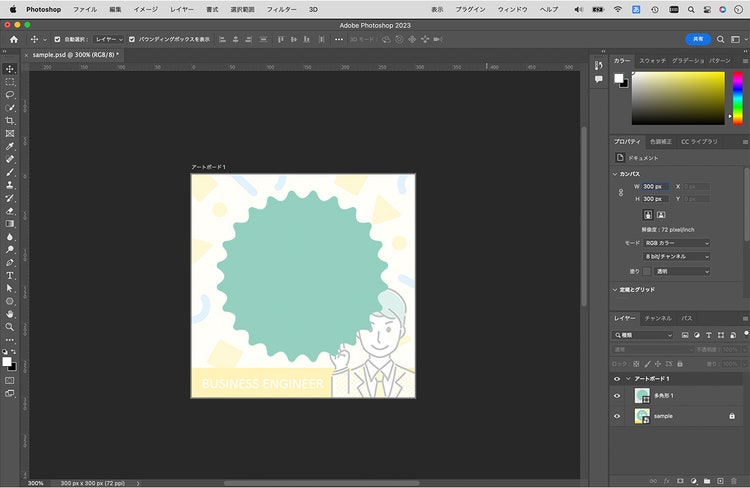Select the Horizontal Type tool
Screen dimensions: 750x488
click(x=10, y=276)
